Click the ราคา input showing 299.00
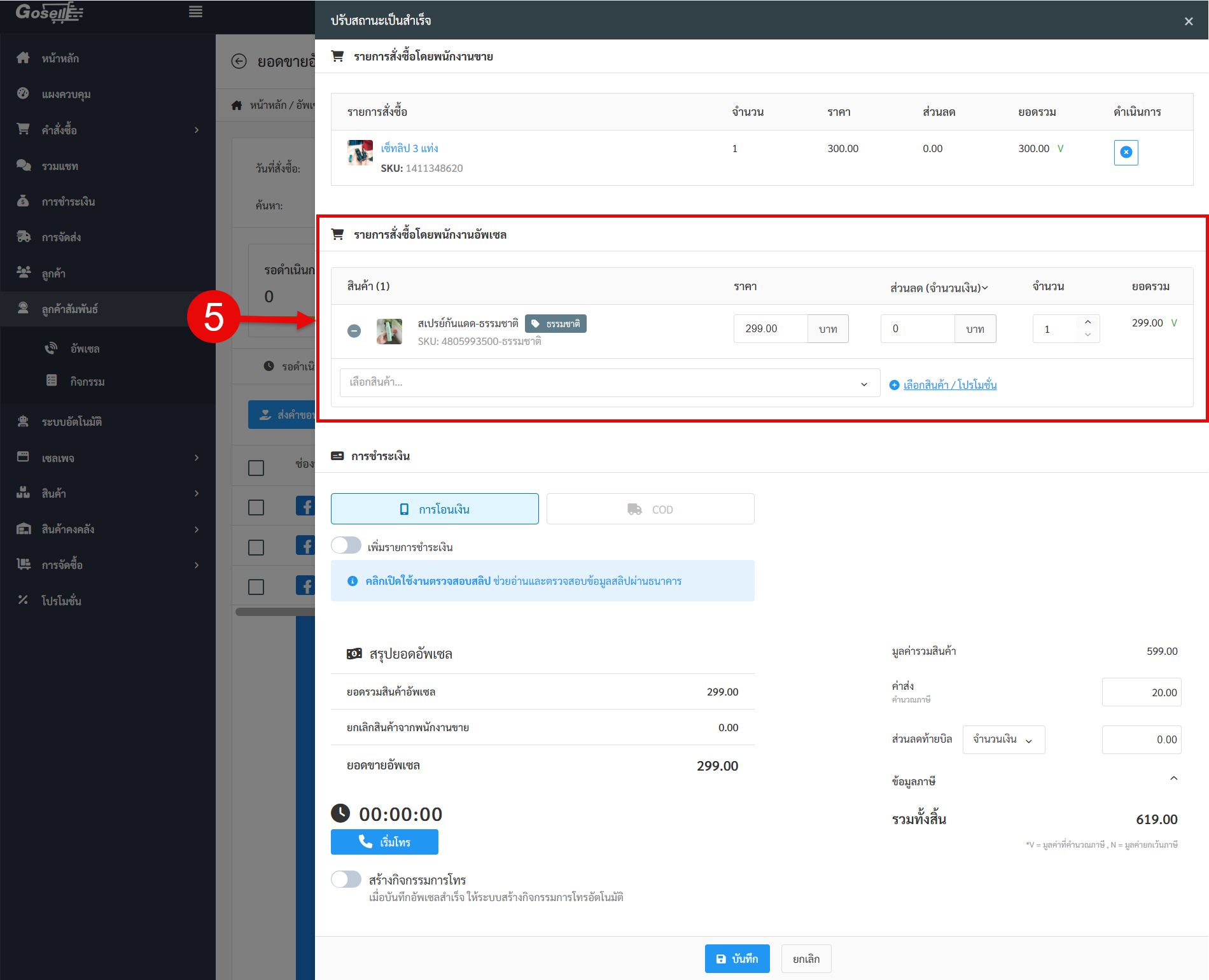1209x980 pixels. 771,329
